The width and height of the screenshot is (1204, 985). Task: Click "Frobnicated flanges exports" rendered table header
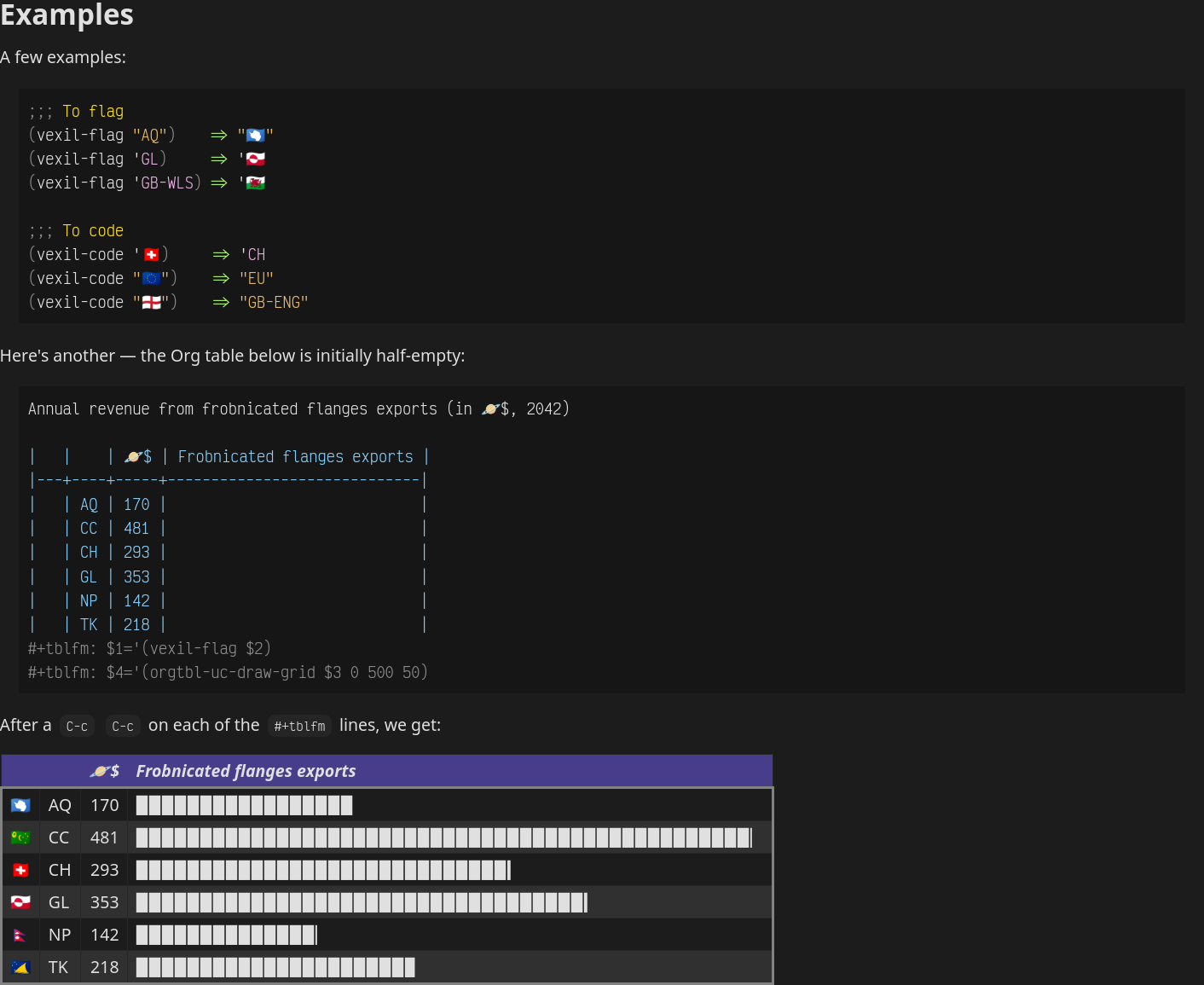[x=246, y=771]
